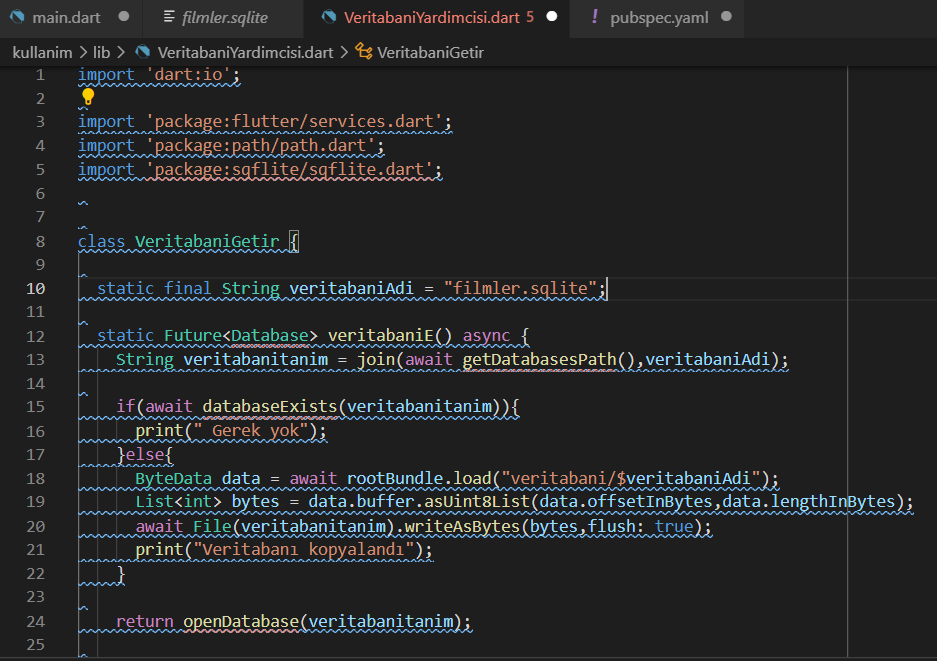Click the class symbol icon in breadcrumb
The height and width of the screenshot is (661, 937).
click(363, 52)
